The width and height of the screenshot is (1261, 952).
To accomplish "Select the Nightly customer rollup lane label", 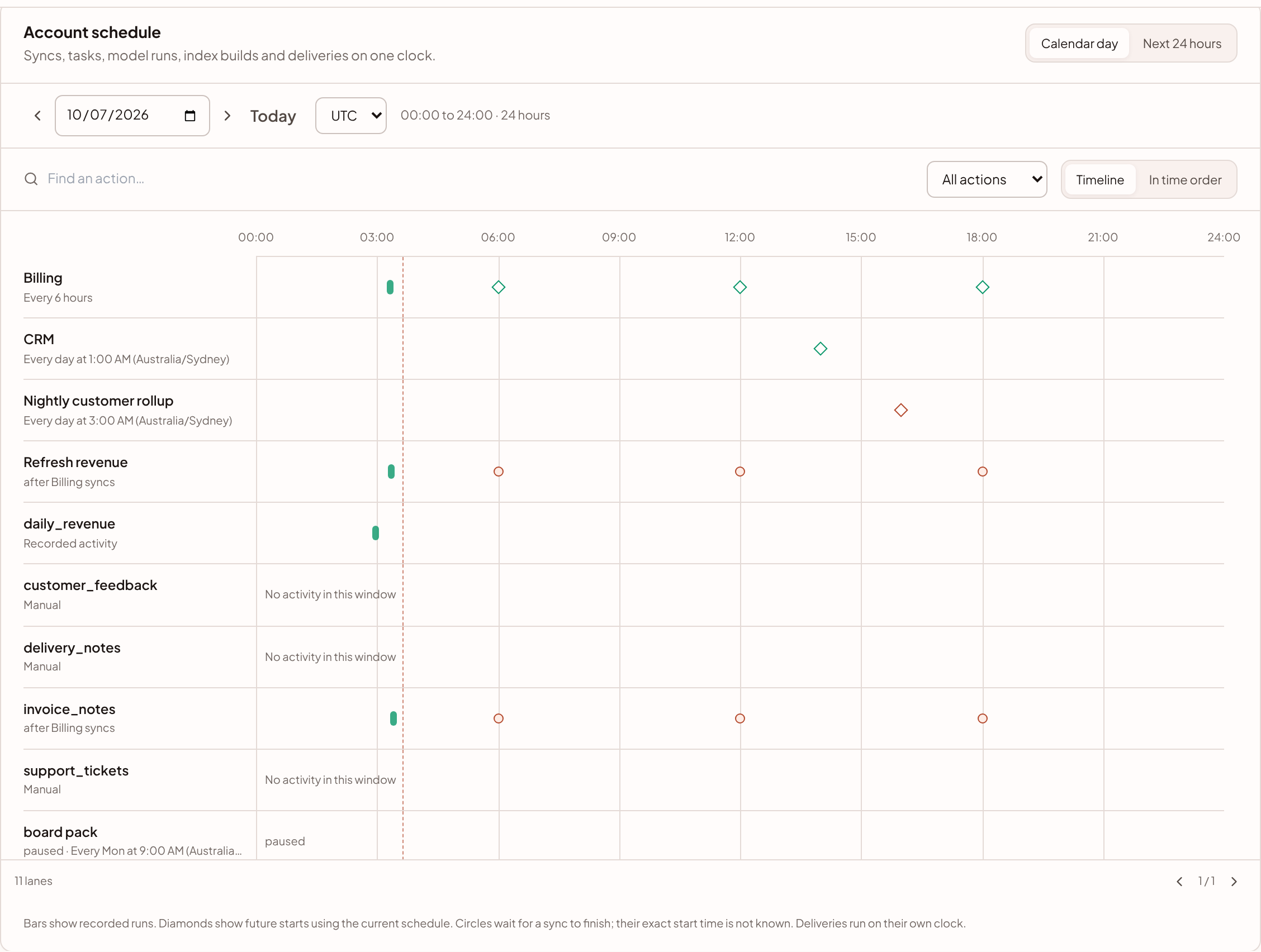I will point(98,401).
